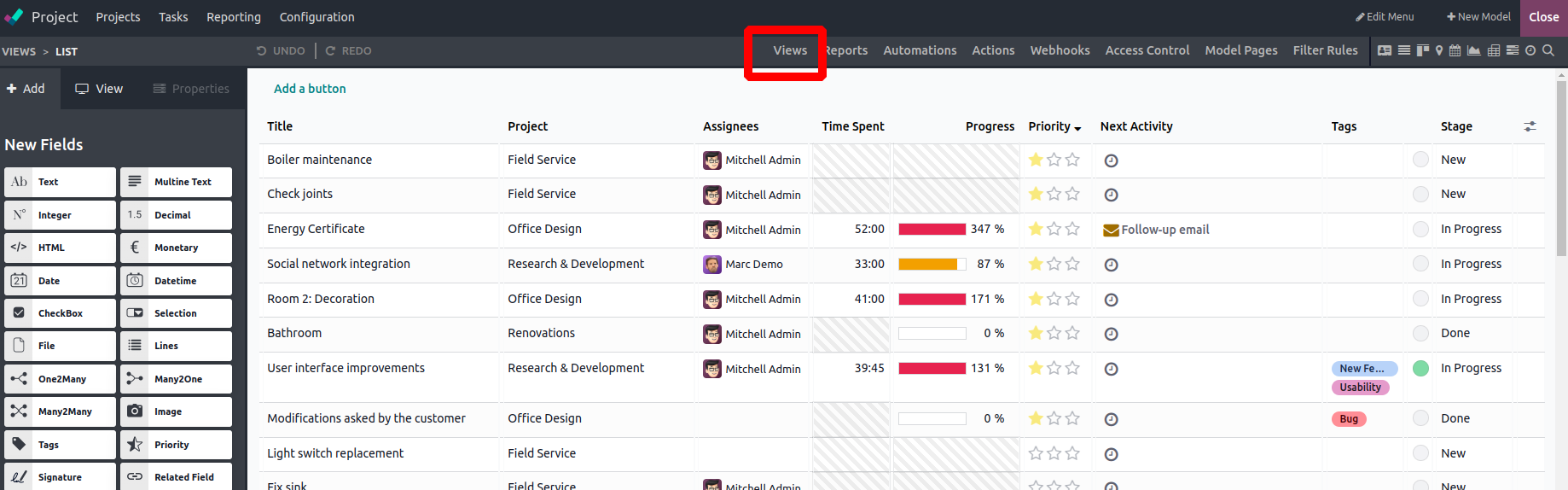
Task: Select the Integer new field
Action: click(x=60, y=215)
